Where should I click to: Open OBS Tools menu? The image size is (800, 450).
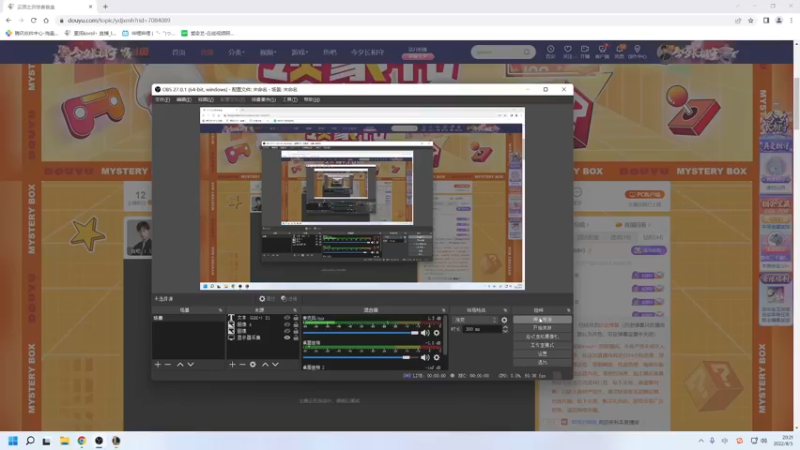tap(290, 99)
